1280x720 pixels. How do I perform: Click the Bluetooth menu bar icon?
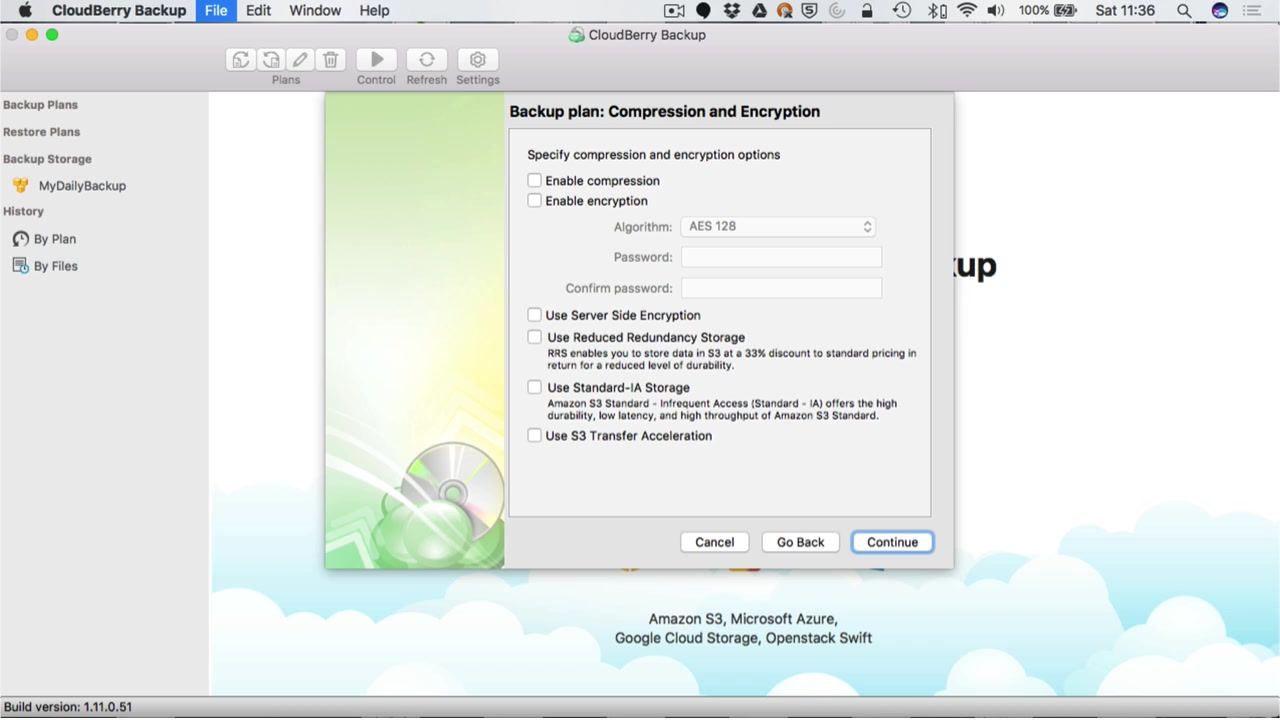936,11
